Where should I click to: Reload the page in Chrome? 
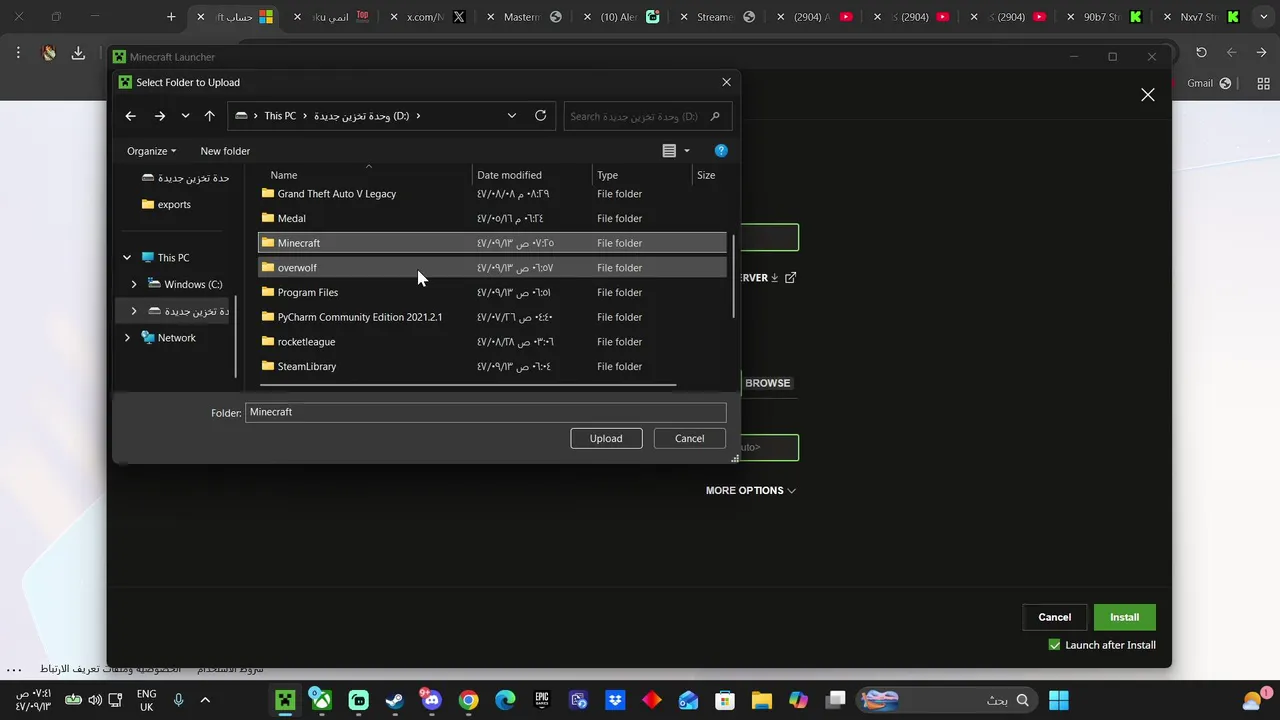[x=1201, y=53]
